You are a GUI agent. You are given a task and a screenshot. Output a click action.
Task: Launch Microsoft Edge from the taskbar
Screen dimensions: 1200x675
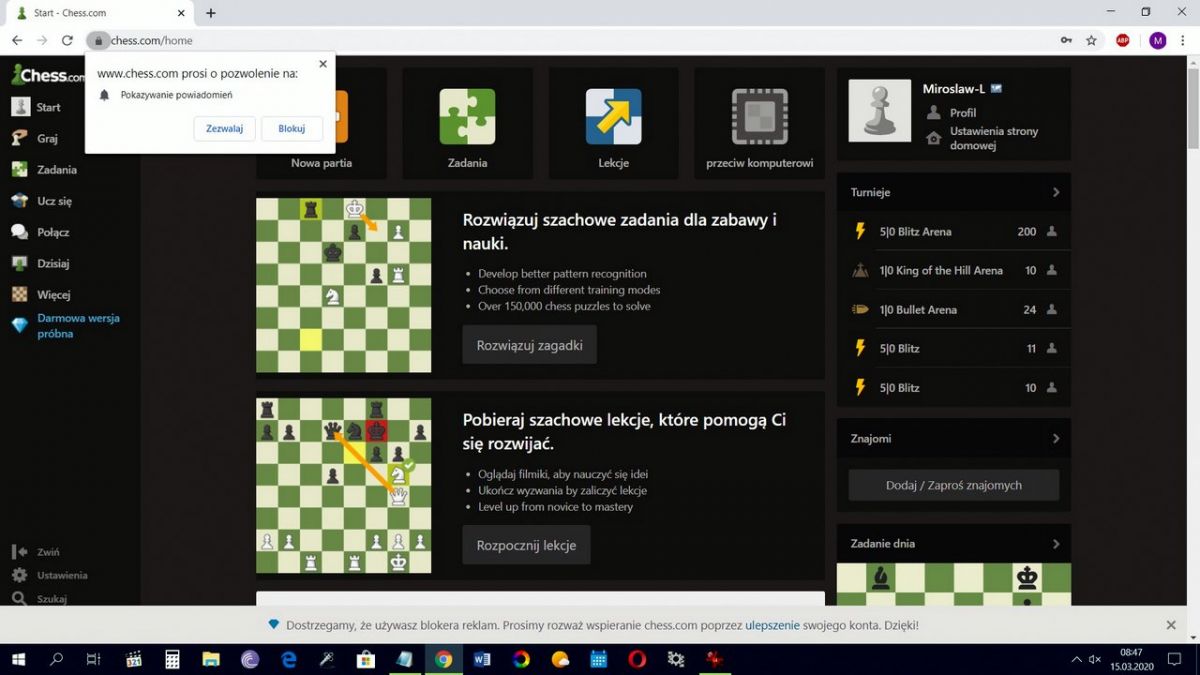pos(289,659)
